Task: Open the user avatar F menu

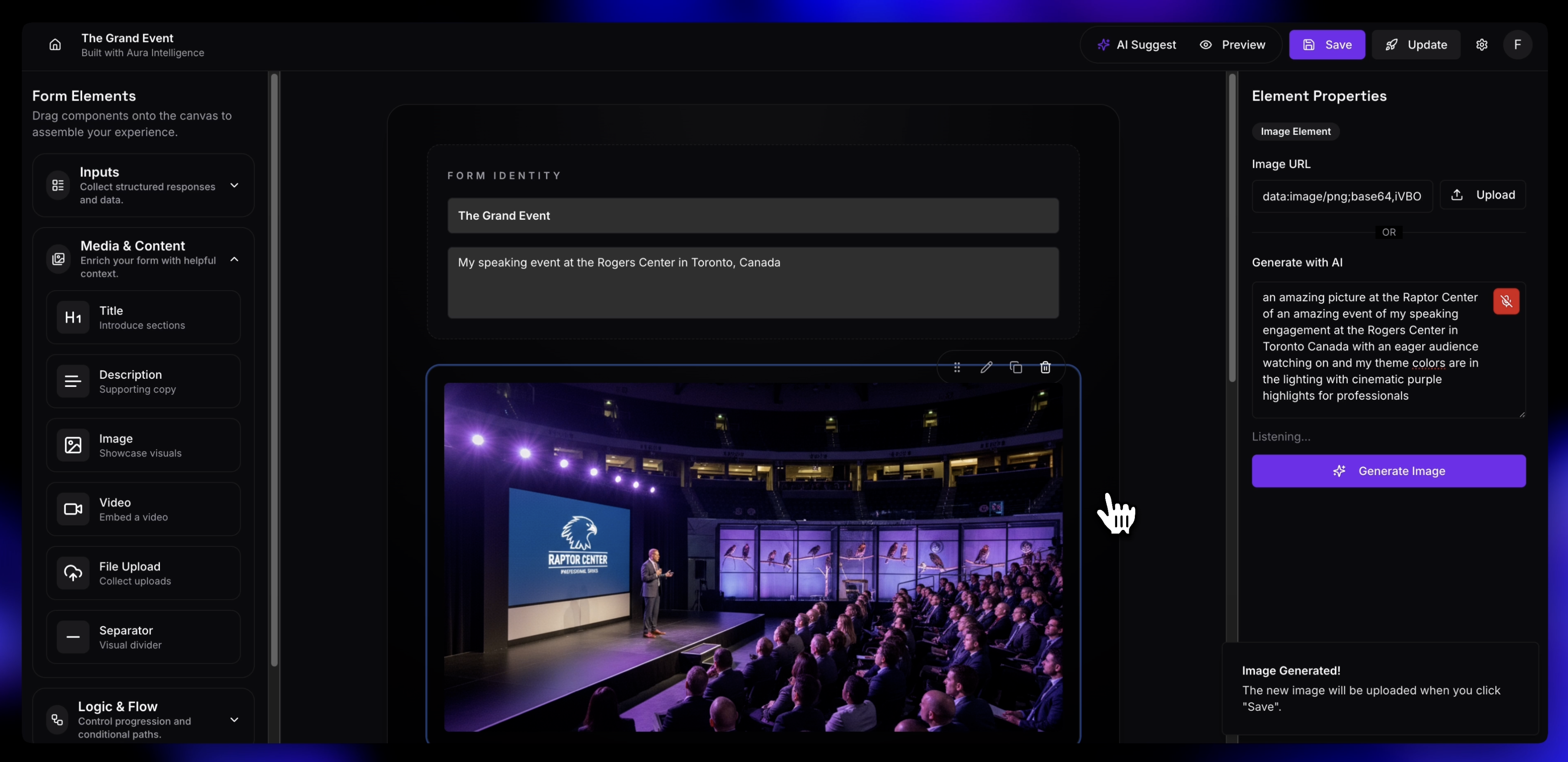Action: 1517,44
